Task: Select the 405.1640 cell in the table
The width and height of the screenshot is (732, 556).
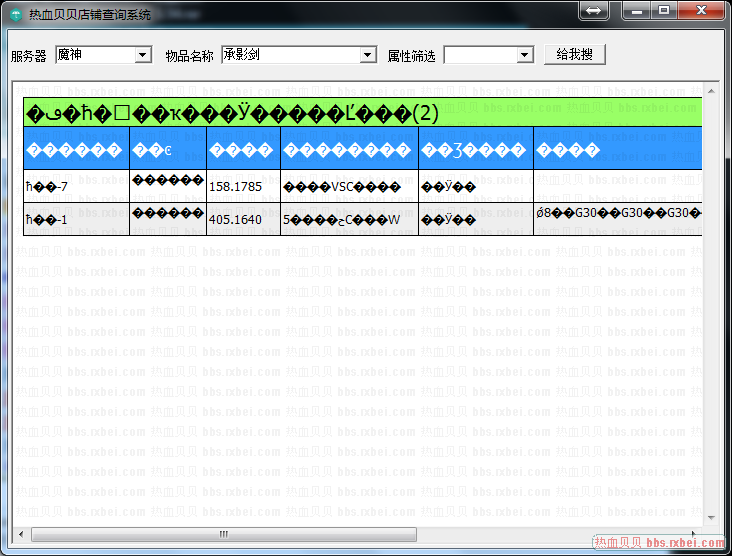Action: click(243, 219)
